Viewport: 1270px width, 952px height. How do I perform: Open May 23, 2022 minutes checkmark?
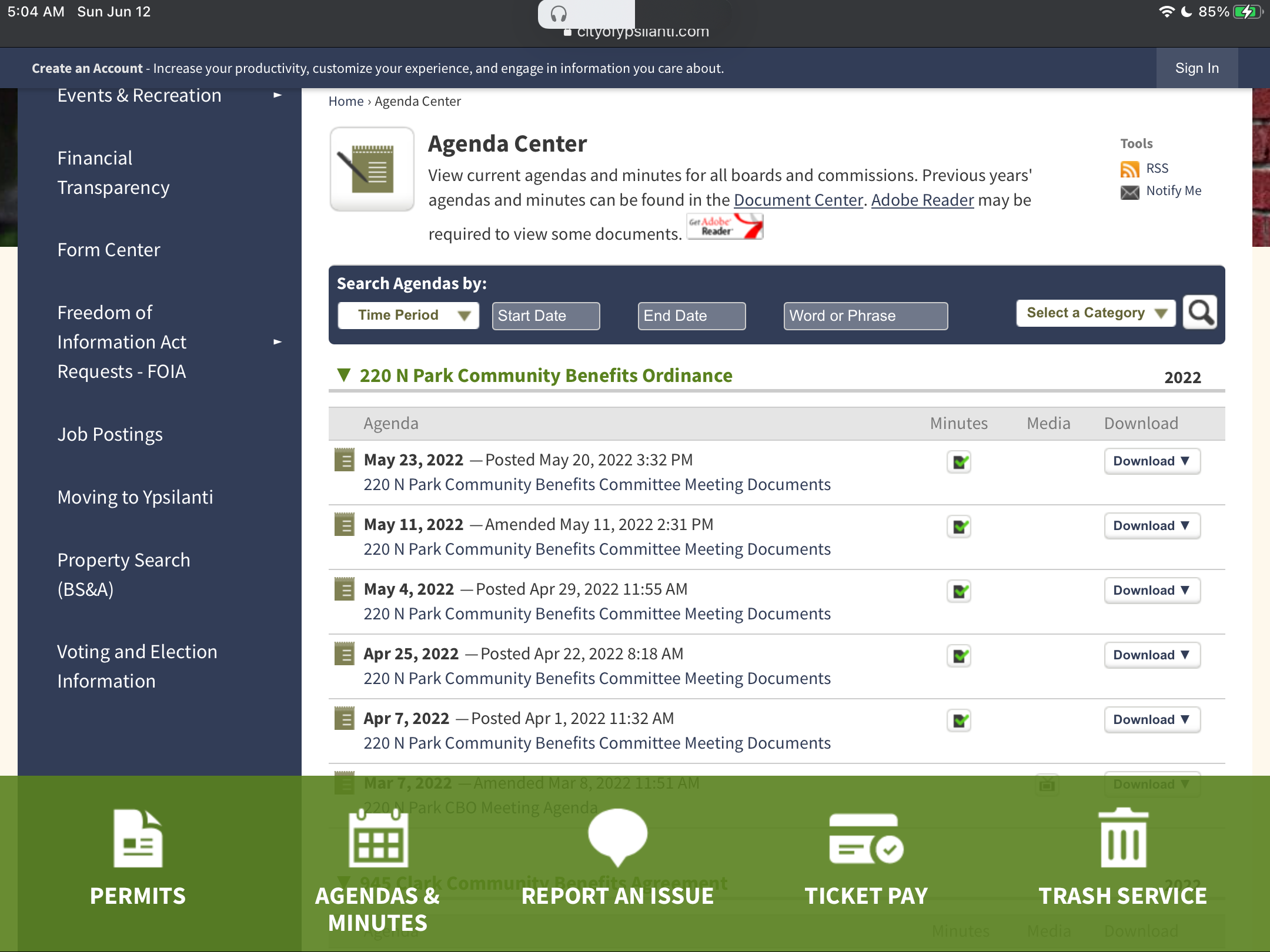click(959, 462)
